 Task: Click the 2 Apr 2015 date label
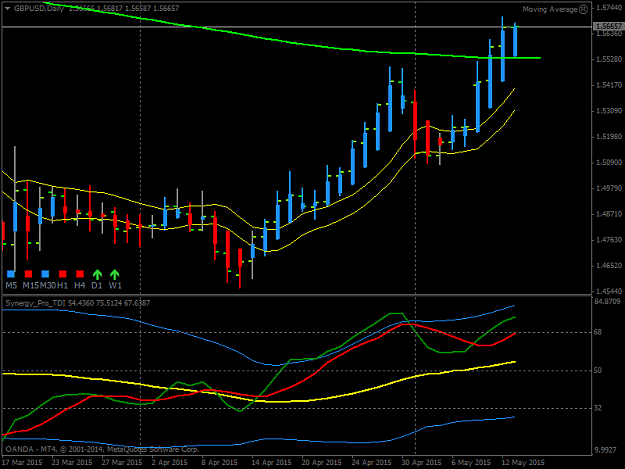(169, 463)
